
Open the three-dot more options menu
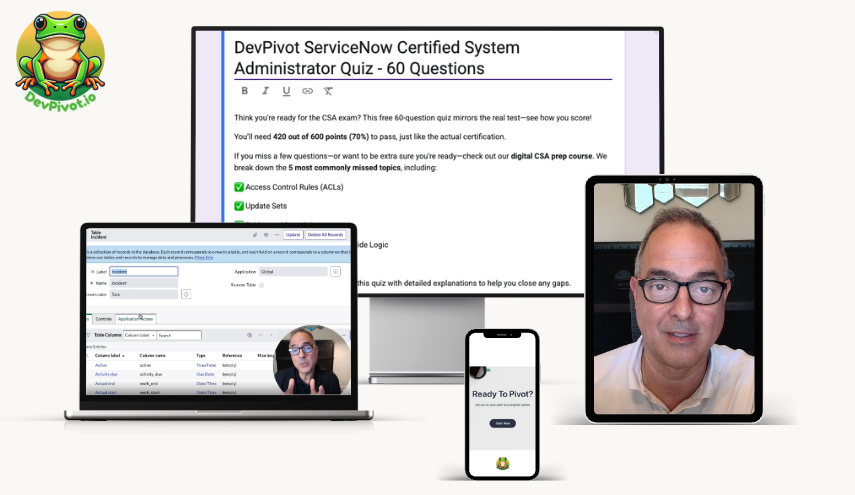[x=275, y=235]
